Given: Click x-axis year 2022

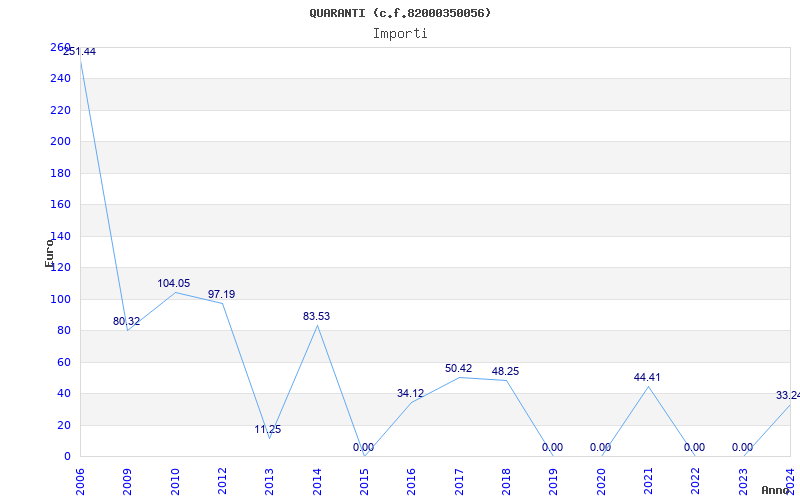Looking at the screenshot, I should (695, 481).
